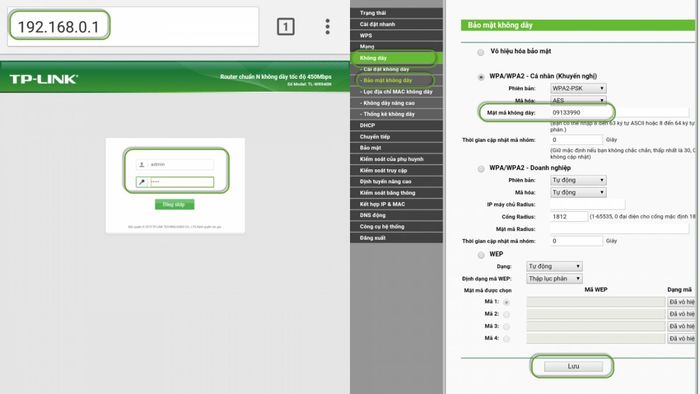Select WPA/WPA2 - Doanh nghiệp radio button
This screenshot has width=700, height=394.
coord(481,169)
